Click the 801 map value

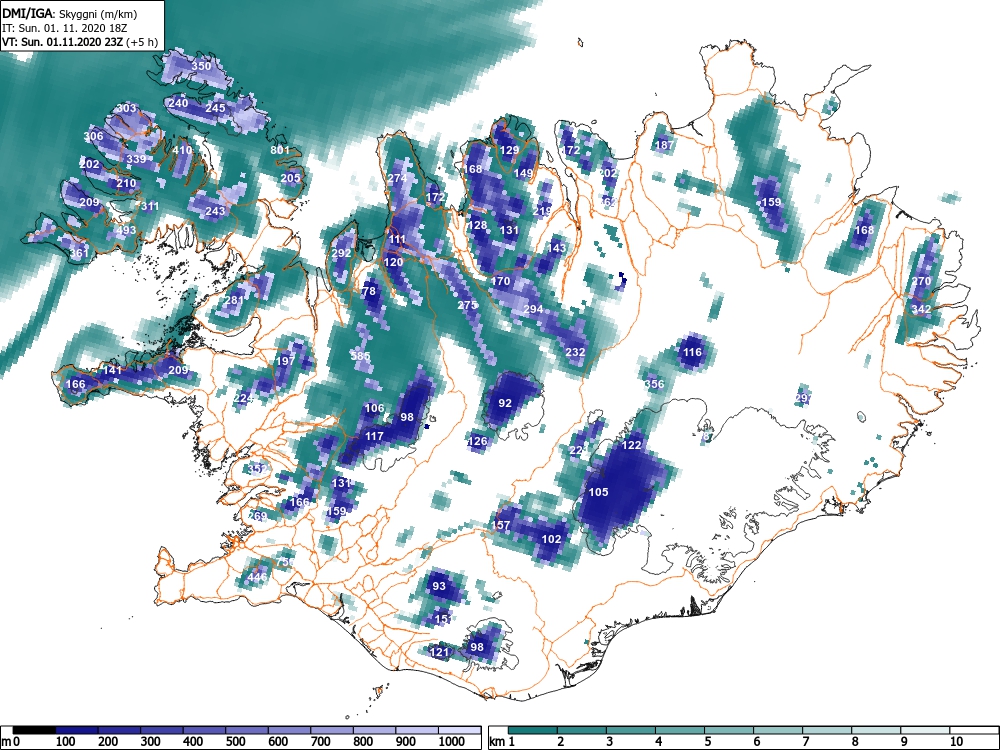coord(280,151)
